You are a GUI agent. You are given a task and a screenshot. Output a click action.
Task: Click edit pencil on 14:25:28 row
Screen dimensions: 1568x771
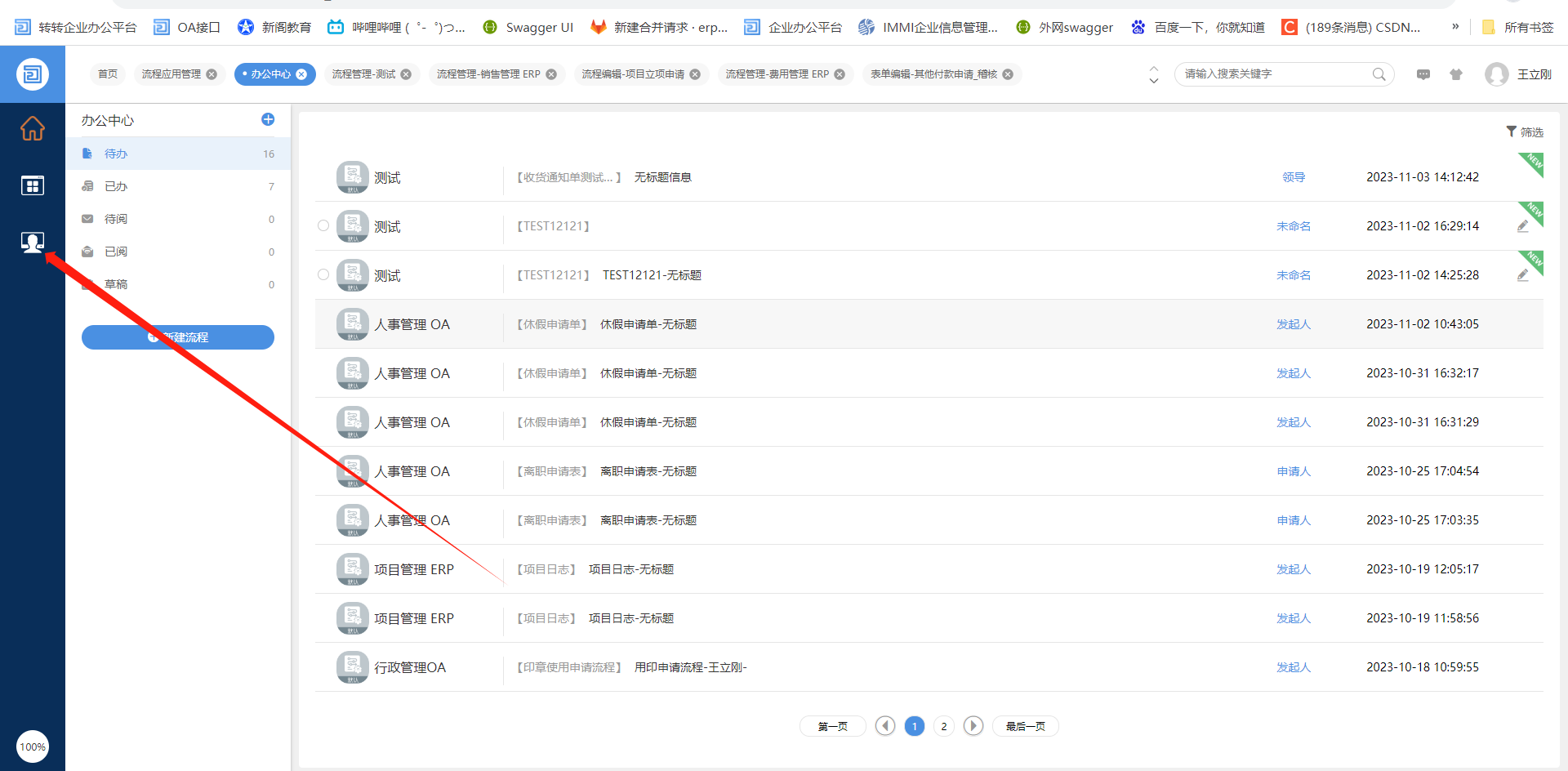click(x=1523, y=275)
